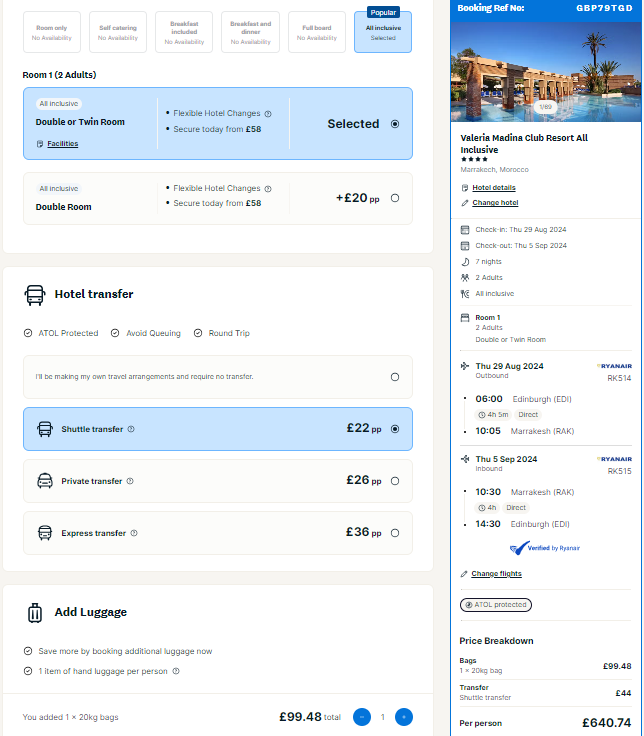Click the Hotel details document icon
Image resolution: width=644 pixels, height=736 pixels.
tap(465, 188)
